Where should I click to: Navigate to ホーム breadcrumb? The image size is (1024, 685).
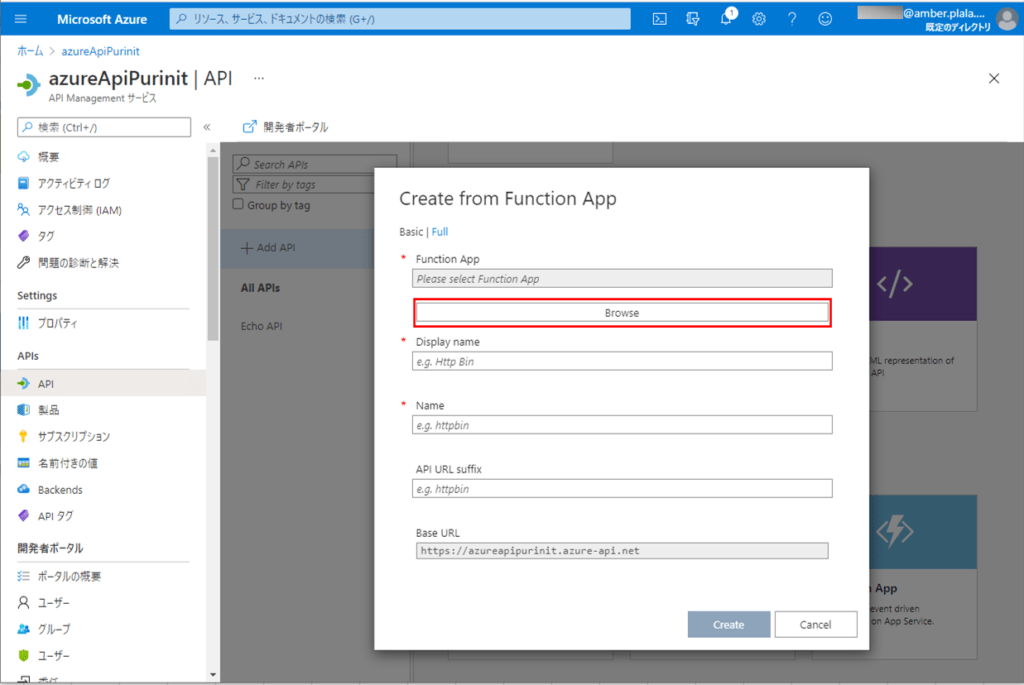point(28,51)
